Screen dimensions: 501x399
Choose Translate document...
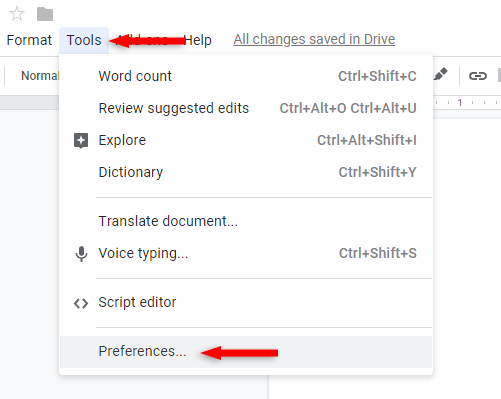[x=246, y=221]
